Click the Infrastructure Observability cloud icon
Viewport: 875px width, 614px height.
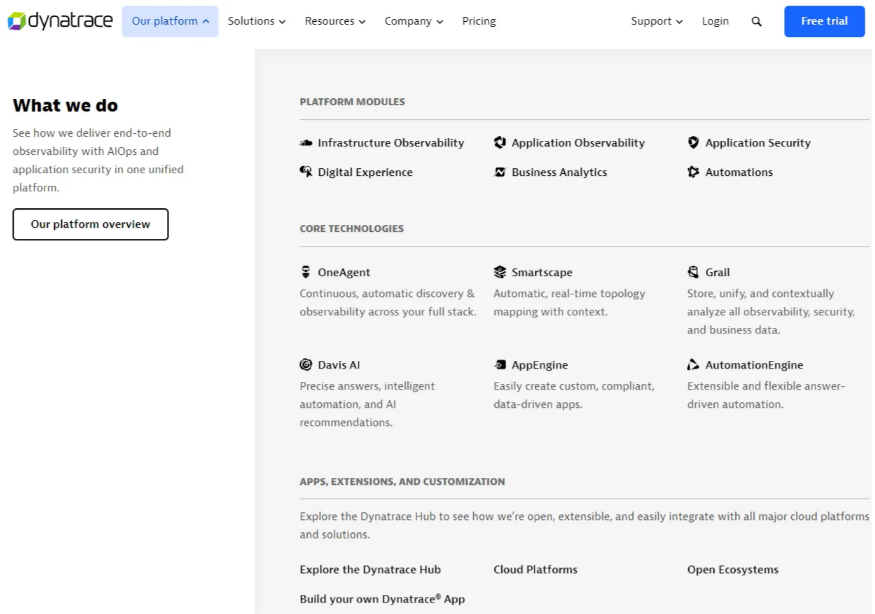pos(306,143)
